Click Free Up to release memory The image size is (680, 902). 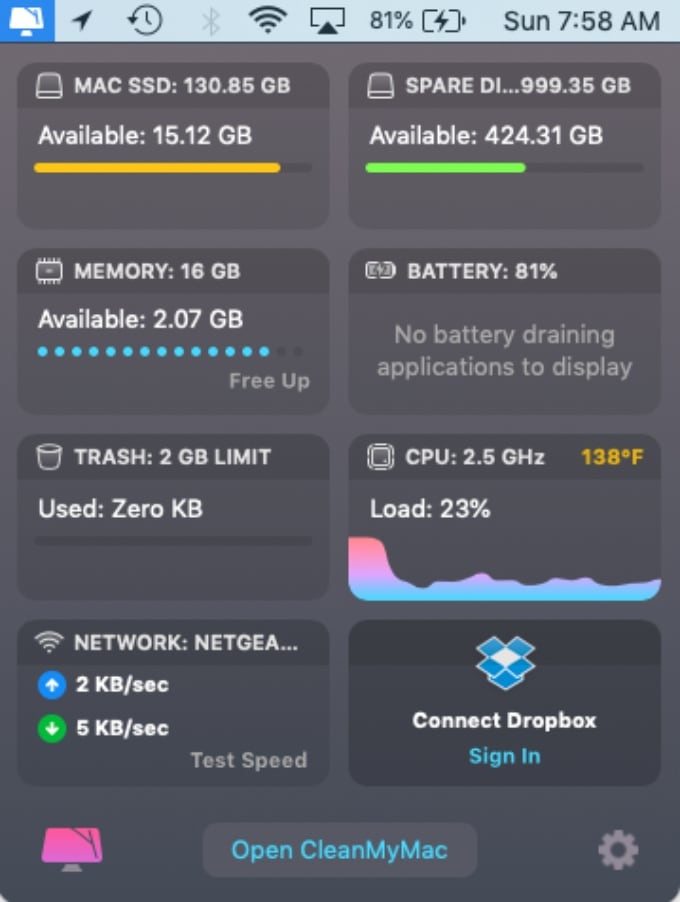pos(269,380)
